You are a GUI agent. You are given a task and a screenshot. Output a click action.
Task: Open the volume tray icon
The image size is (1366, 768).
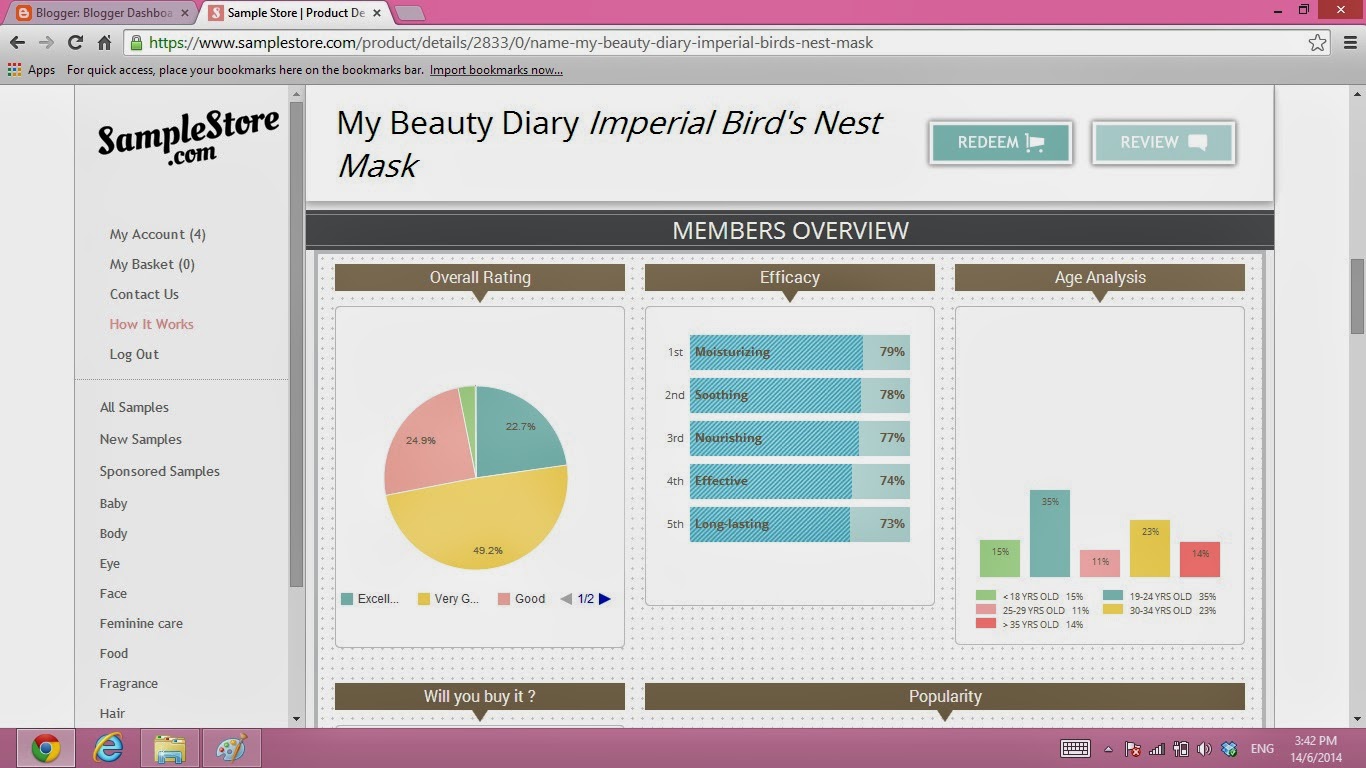click(1204, 749)
